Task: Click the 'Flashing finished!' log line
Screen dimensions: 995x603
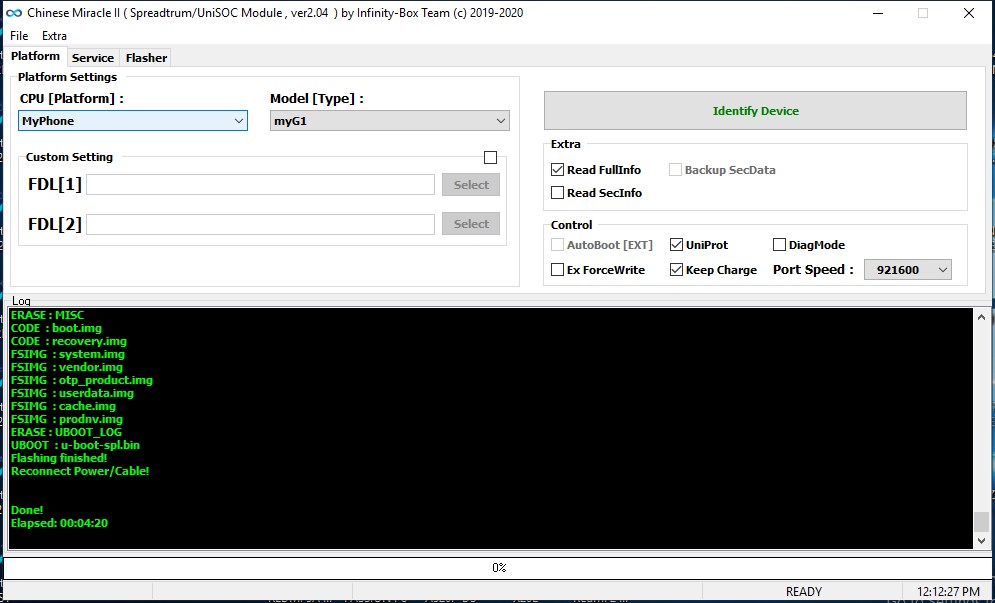Action: tap(59, 458)
